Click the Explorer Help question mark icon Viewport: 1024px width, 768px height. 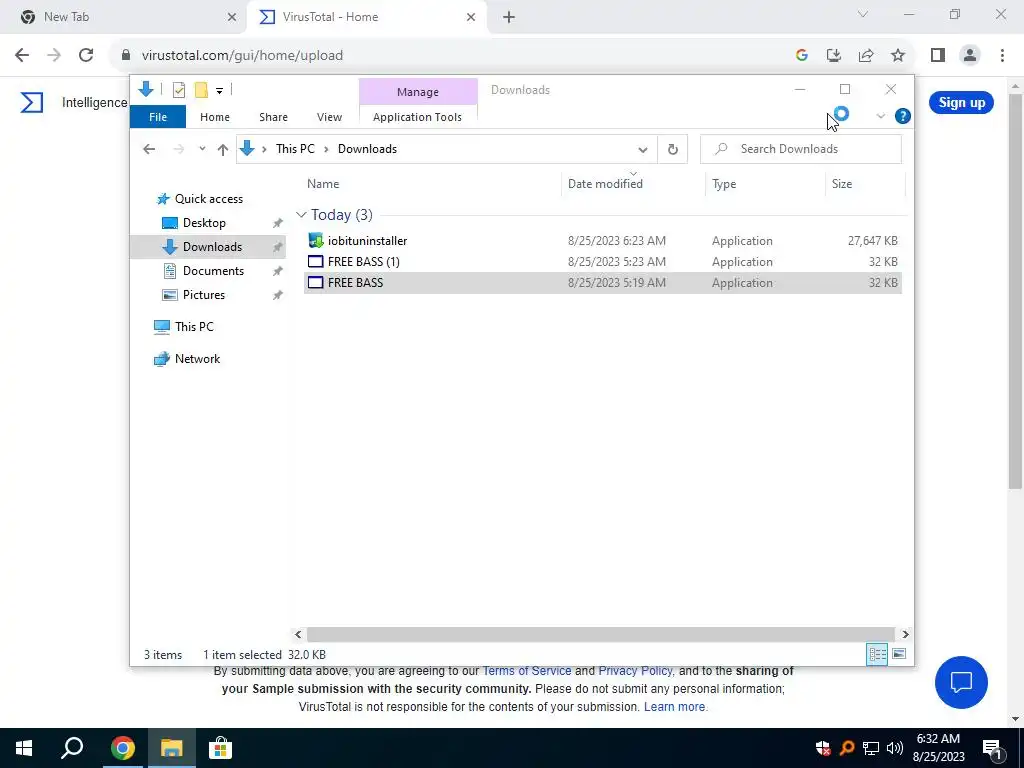click(903, 116)
